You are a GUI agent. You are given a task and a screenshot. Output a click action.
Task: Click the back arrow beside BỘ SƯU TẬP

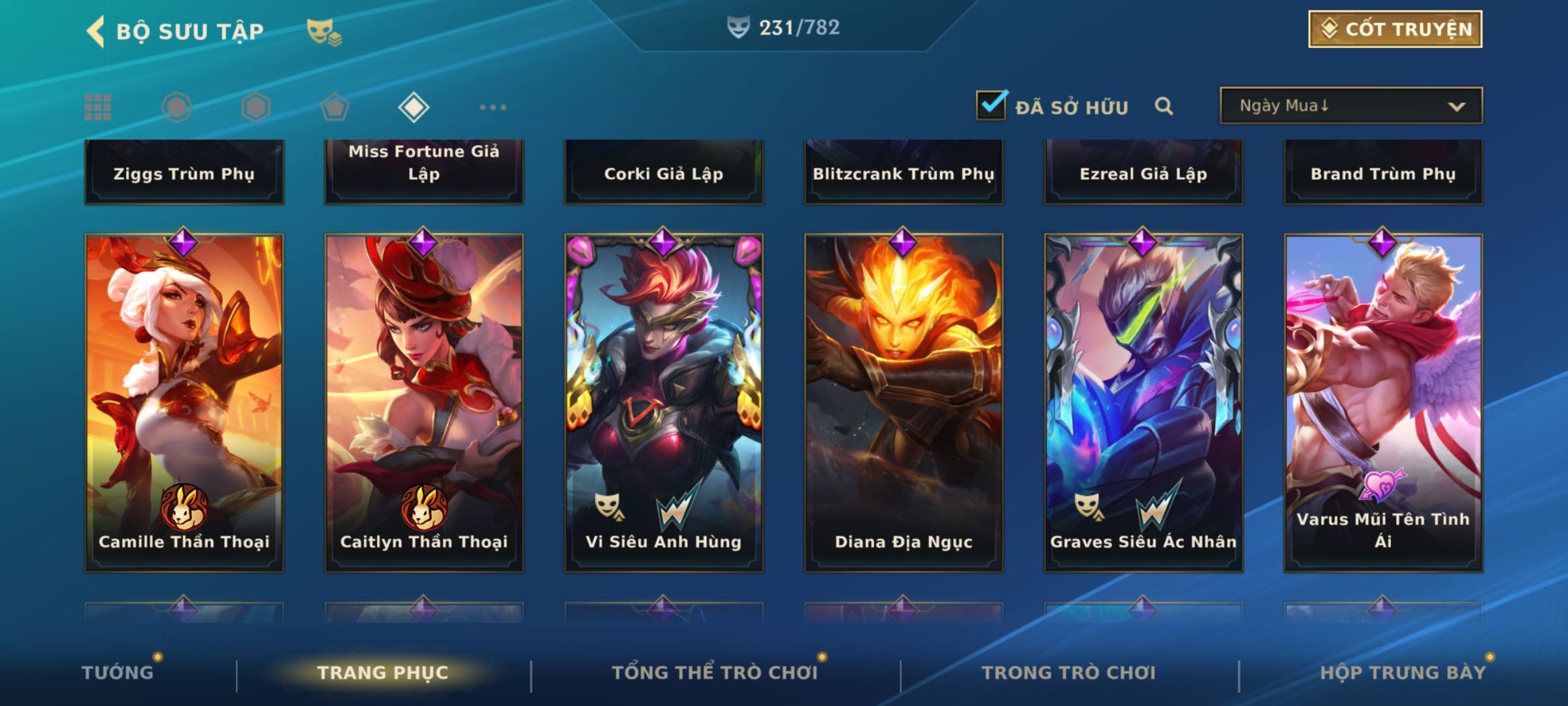tap(95, 31)
